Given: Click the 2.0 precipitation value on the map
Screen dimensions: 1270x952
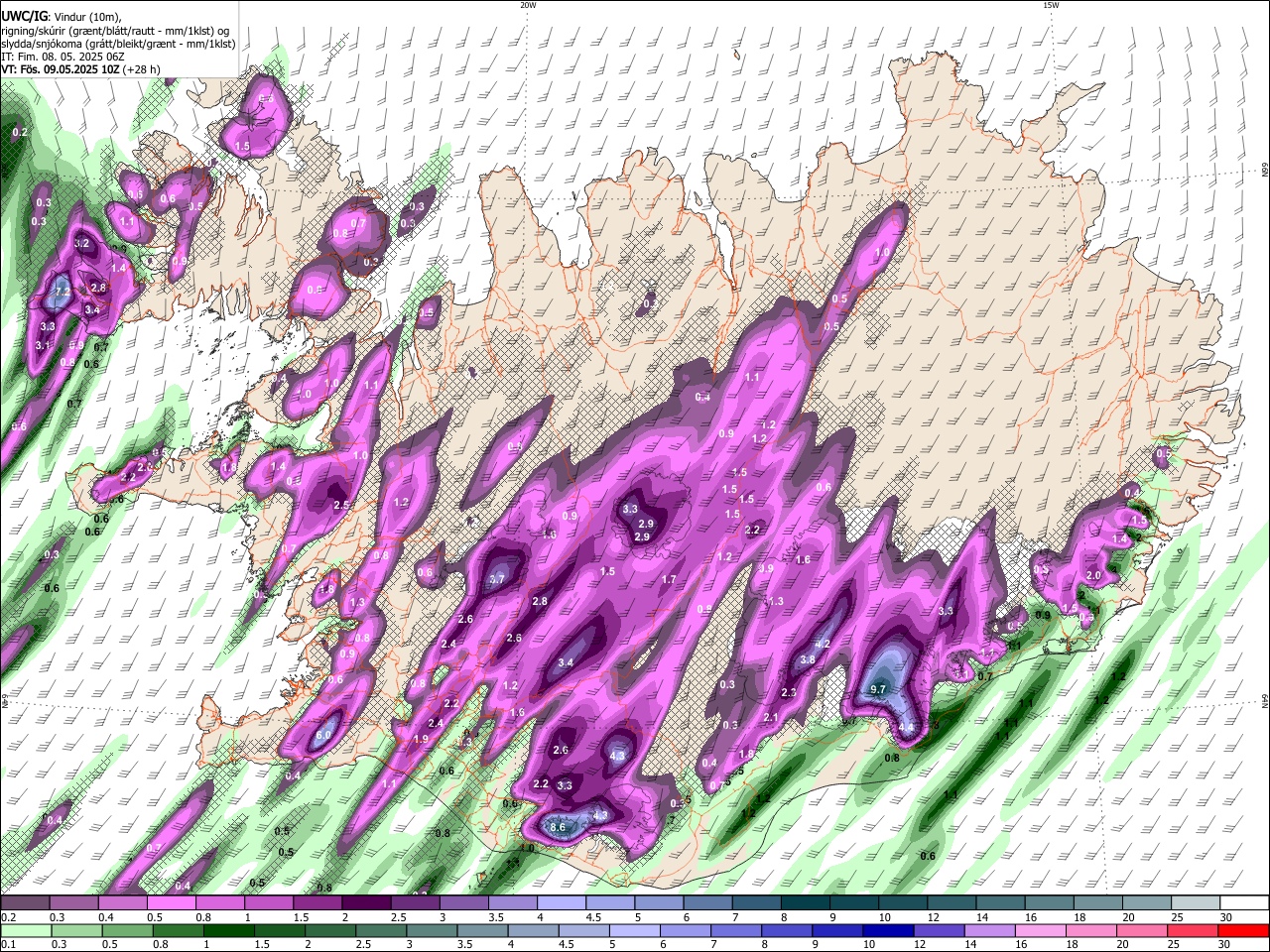Looking at the screenshot, I should coord(1094,575).
